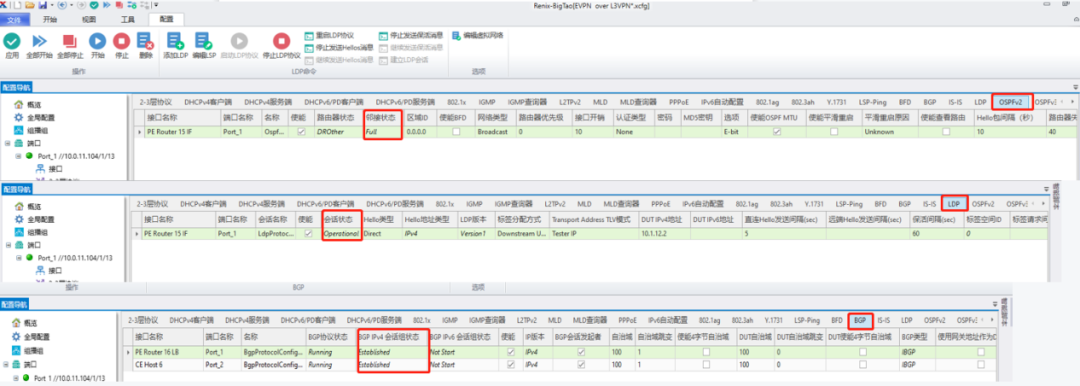The image size is (1080, 386).
Task: Collapse Port_1 node in top navigation tree
Action: [19, 156]
